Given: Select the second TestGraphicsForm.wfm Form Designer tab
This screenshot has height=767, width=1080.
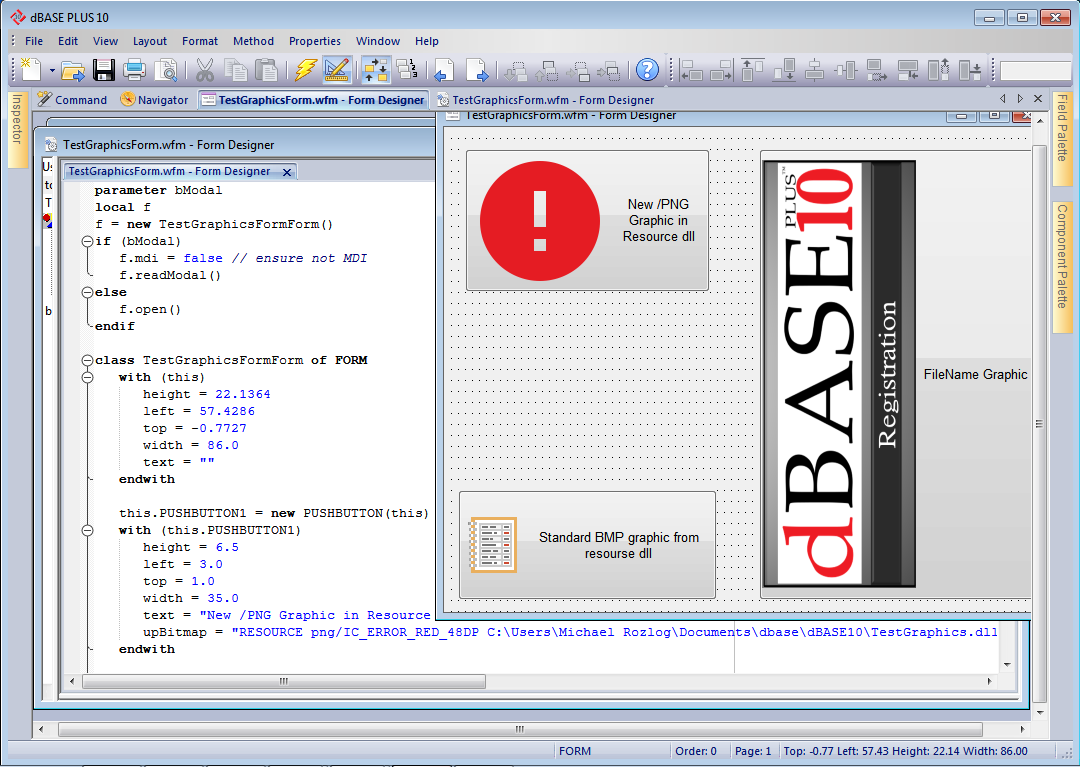Looking at the screenshot, I should click(x=545, y=100).
